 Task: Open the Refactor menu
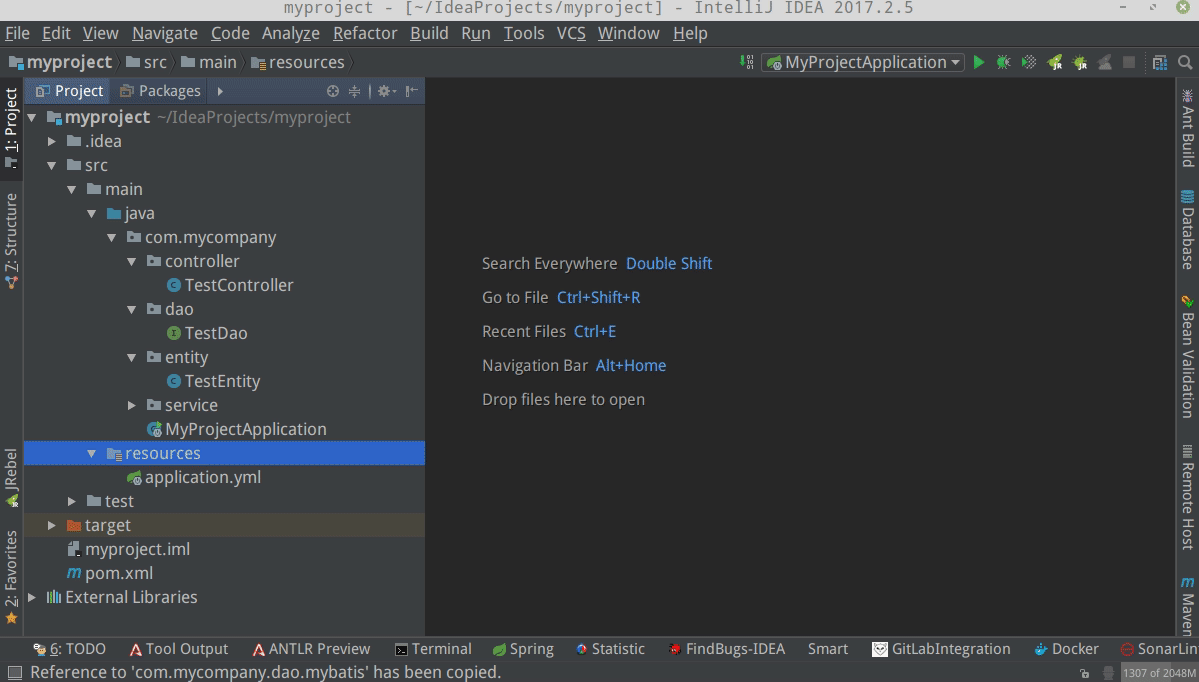pyautogui.click(x=365, y=34)
